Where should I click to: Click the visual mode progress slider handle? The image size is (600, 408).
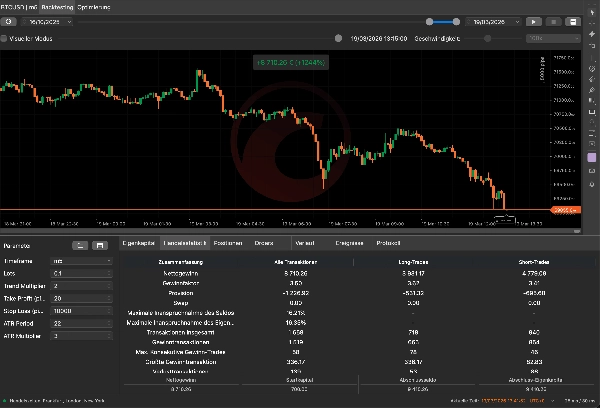(x=338, y=38)
